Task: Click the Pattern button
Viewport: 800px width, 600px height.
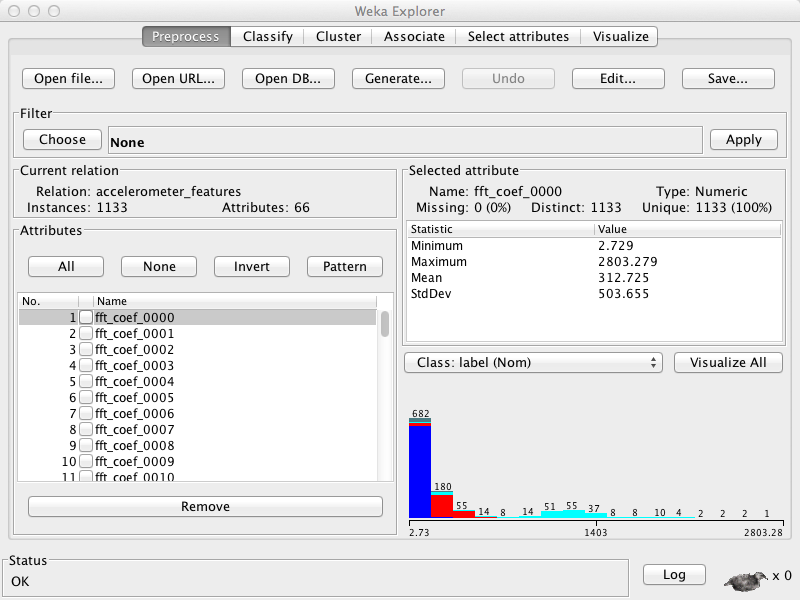Action: click(x=345, y=266)
